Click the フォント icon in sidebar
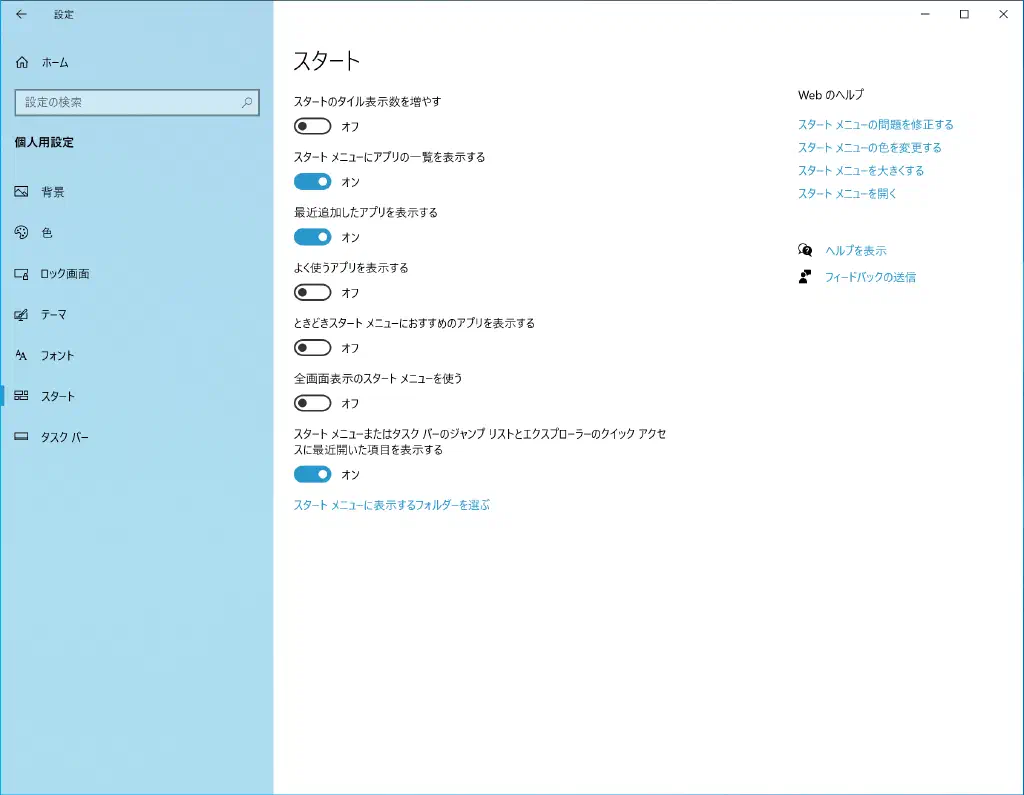This screenshot has width=1024, height=795. (21, 356)
